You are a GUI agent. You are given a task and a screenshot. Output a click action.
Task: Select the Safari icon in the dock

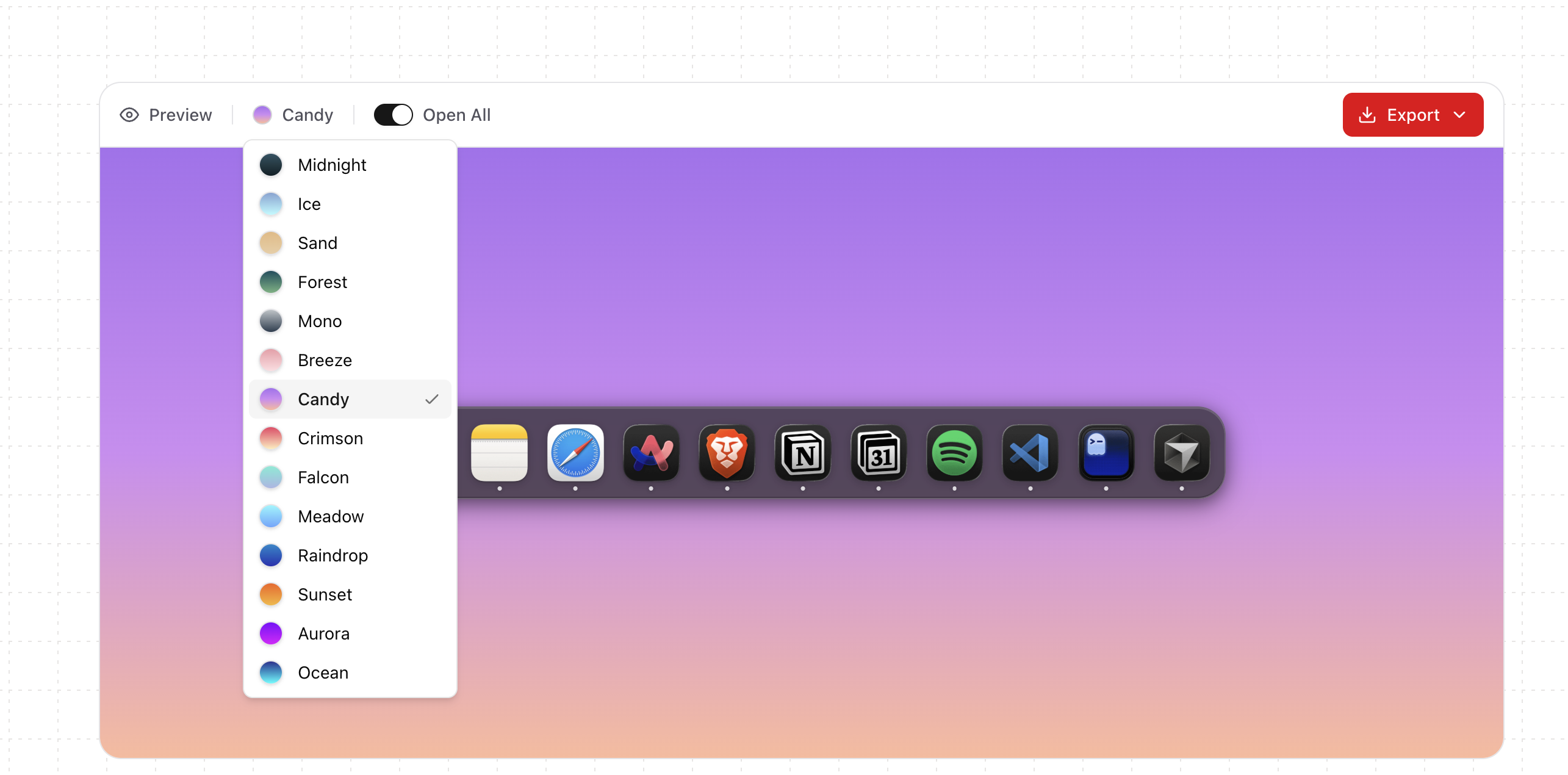coord(575,453)
